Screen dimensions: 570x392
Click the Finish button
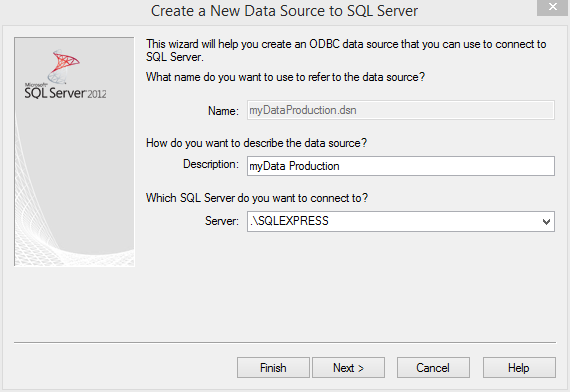(x=273, y=368)
